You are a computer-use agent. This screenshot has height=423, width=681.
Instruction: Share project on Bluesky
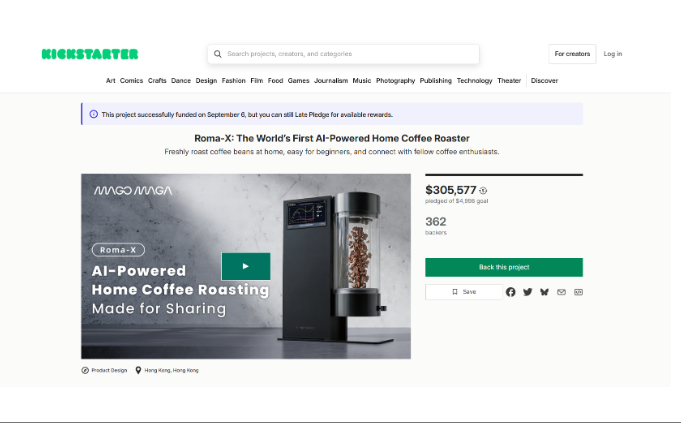click(544, 292)
